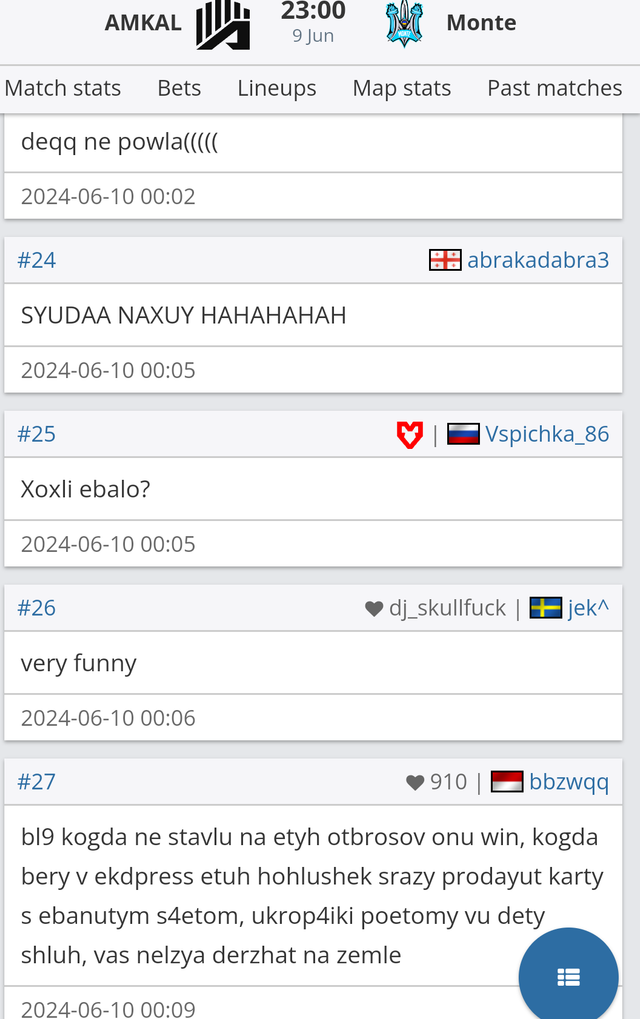Click the AMKAL team name

143,23
